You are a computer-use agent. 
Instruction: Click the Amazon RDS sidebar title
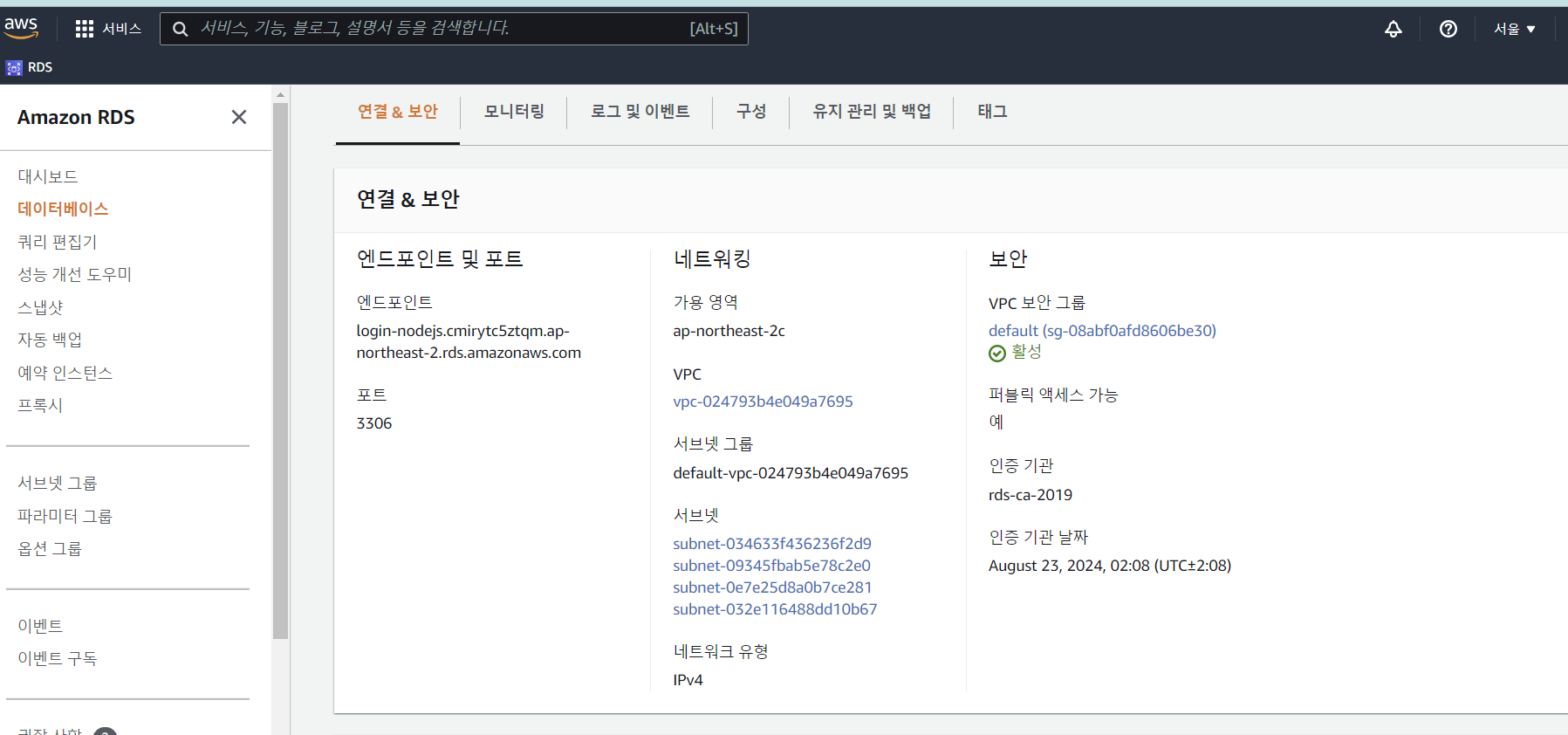[x=76, y=117]
